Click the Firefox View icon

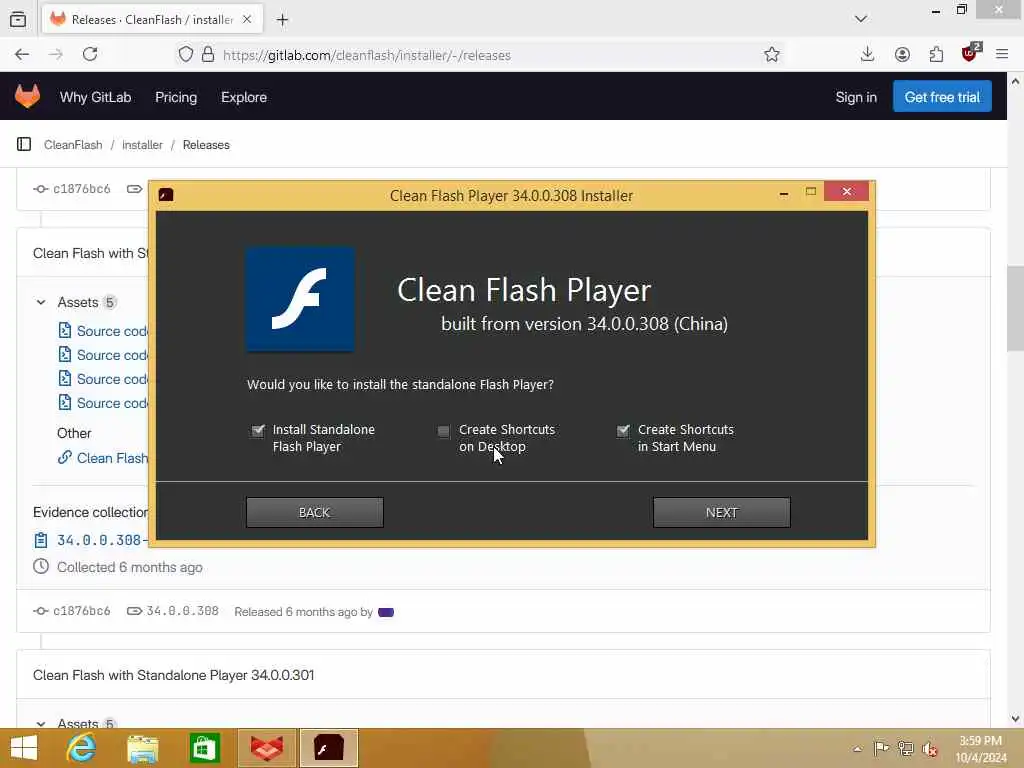[18, 19]
